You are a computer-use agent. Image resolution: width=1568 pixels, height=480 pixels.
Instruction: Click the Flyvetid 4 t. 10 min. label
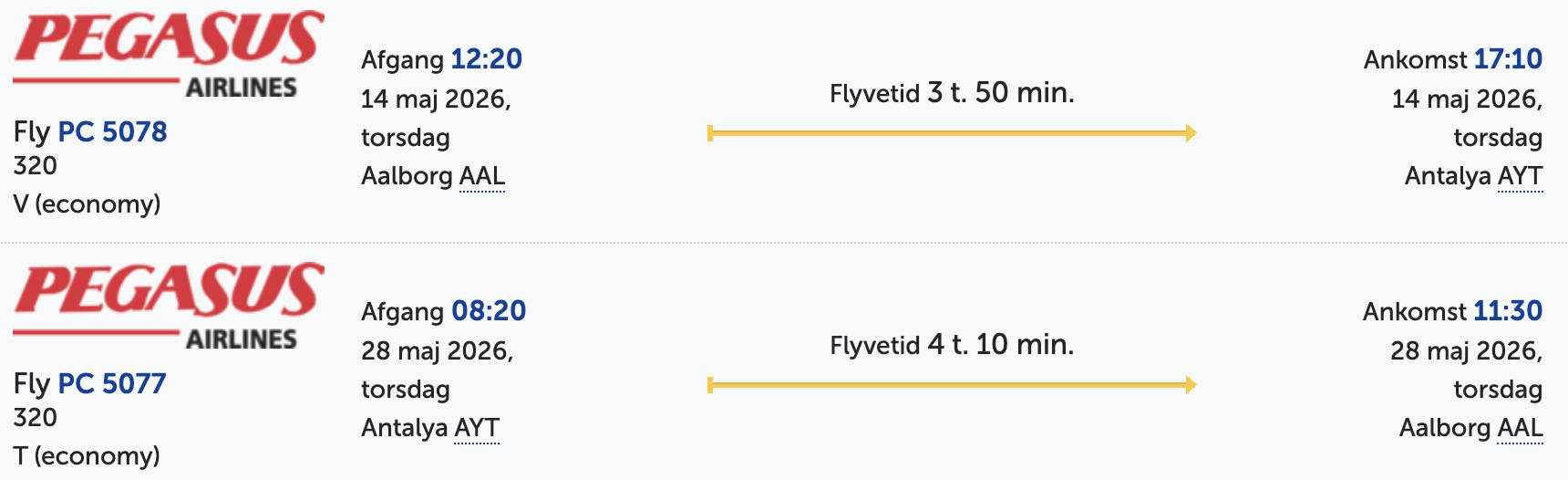coord(952,345)
